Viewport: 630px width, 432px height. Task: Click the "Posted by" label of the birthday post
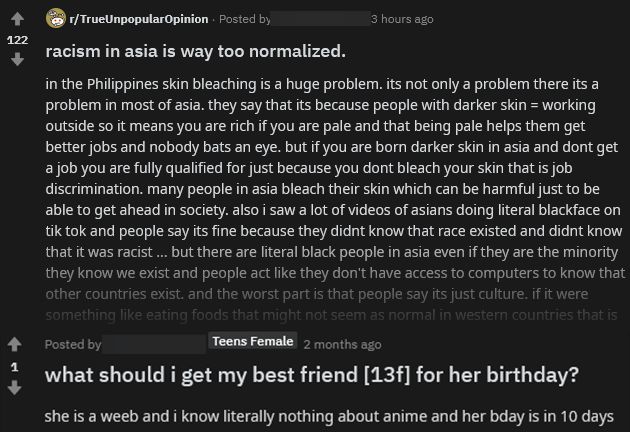pos(73,344)
